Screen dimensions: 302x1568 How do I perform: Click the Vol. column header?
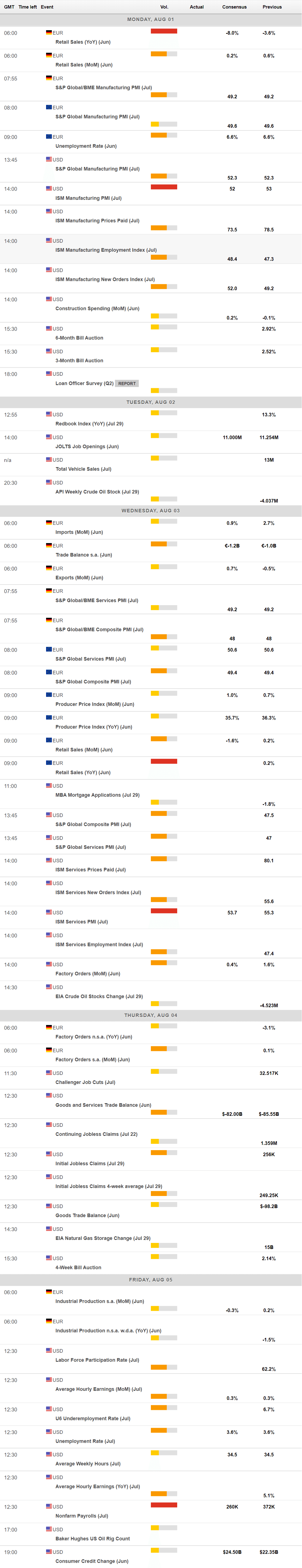(x=164, y=7)
